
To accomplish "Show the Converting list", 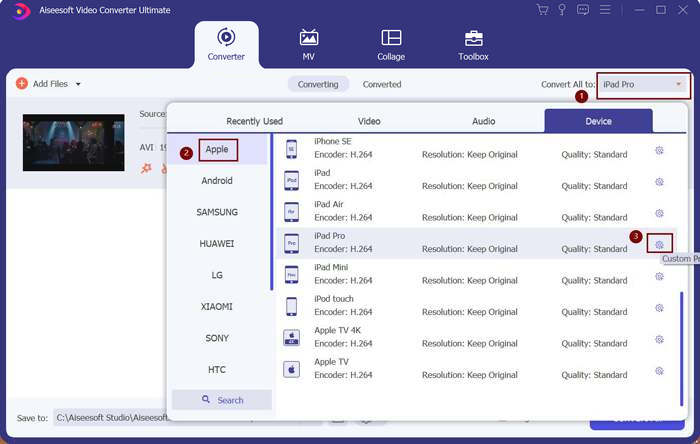I will pyautogui.click(x=318, y=84).
